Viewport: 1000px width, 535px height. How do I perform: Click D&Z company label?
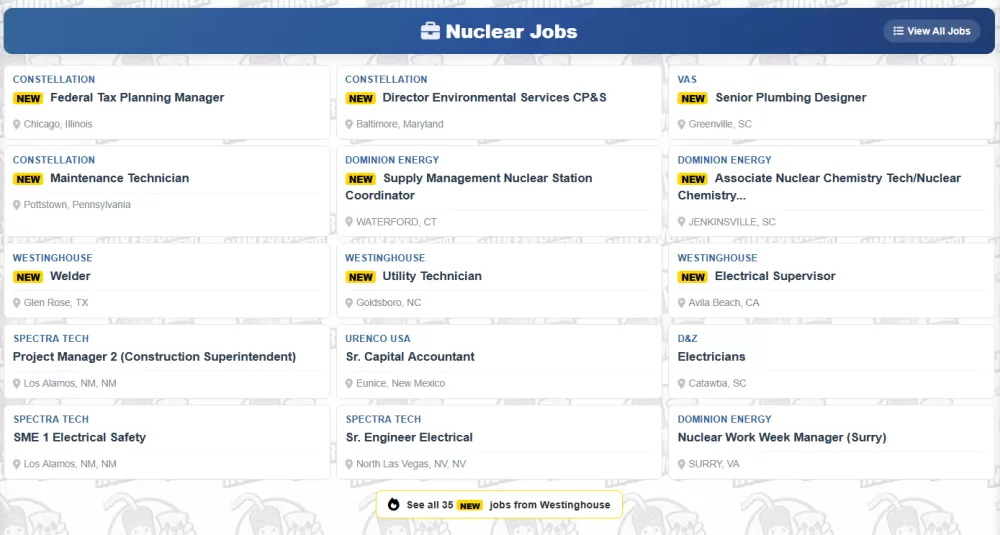[687, 339]
